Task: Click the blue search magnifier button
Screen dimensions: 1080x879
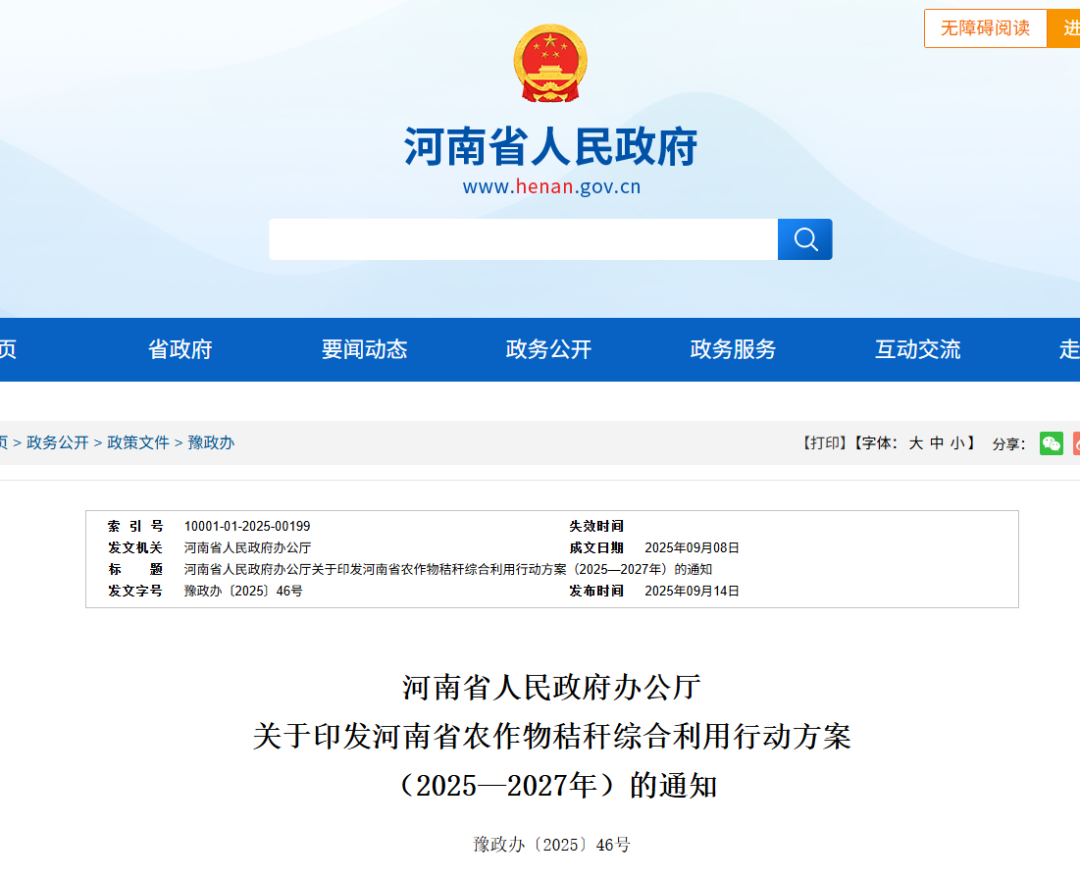Action: [804, 239]
